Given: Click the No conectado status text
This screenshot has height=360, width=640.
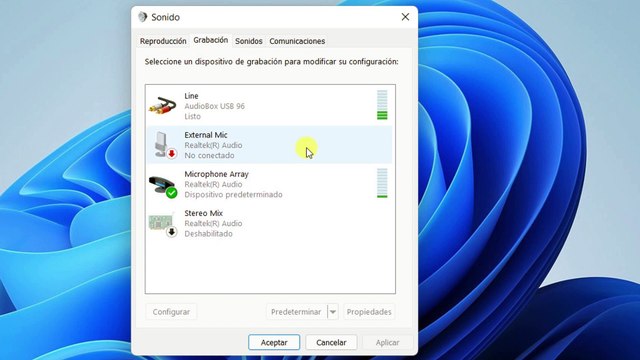Looking at the screenshot, I should 209,156.
